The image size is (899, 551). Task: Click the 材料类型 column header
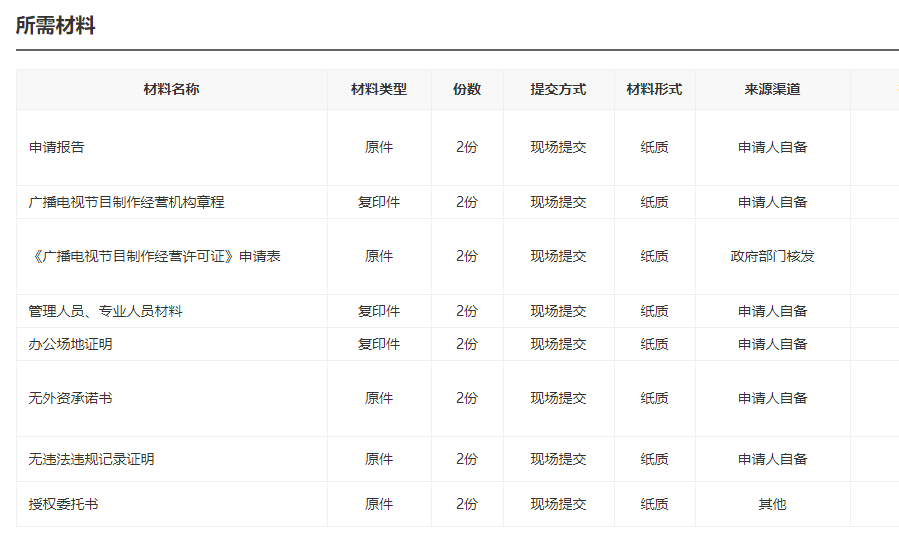(x=379, y=89)
